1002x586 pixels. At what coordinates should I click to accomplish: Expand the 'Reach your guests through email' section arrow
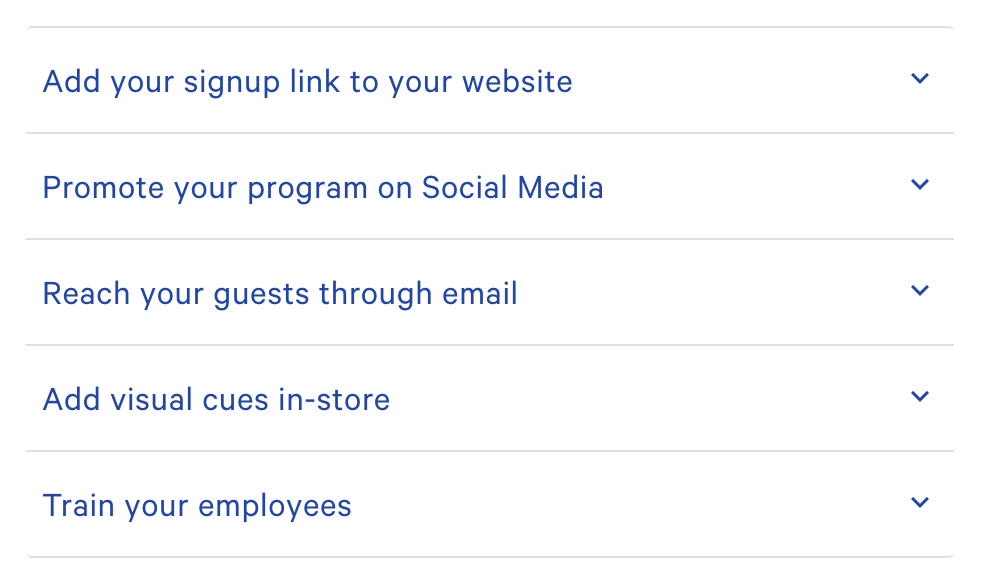[920, 291]
